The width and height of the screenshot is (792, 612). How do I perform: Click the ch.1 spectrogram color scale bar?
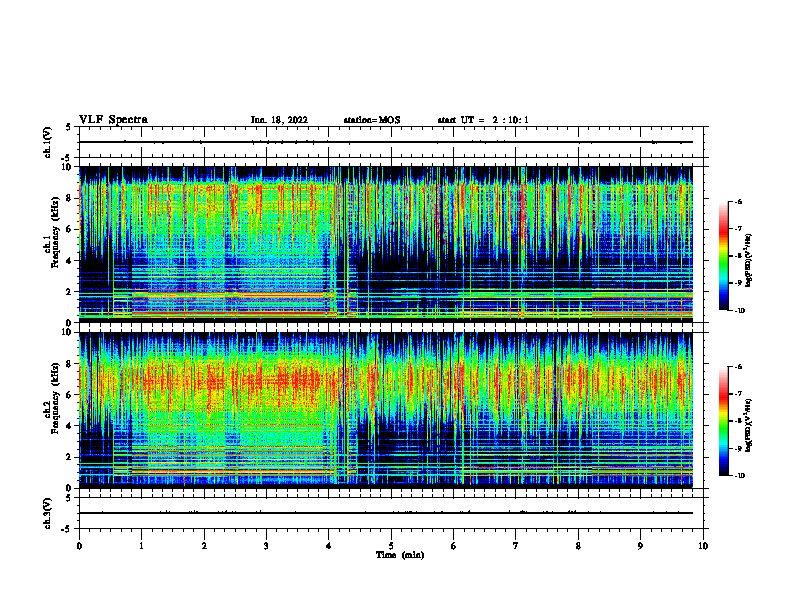click(724, 256)
